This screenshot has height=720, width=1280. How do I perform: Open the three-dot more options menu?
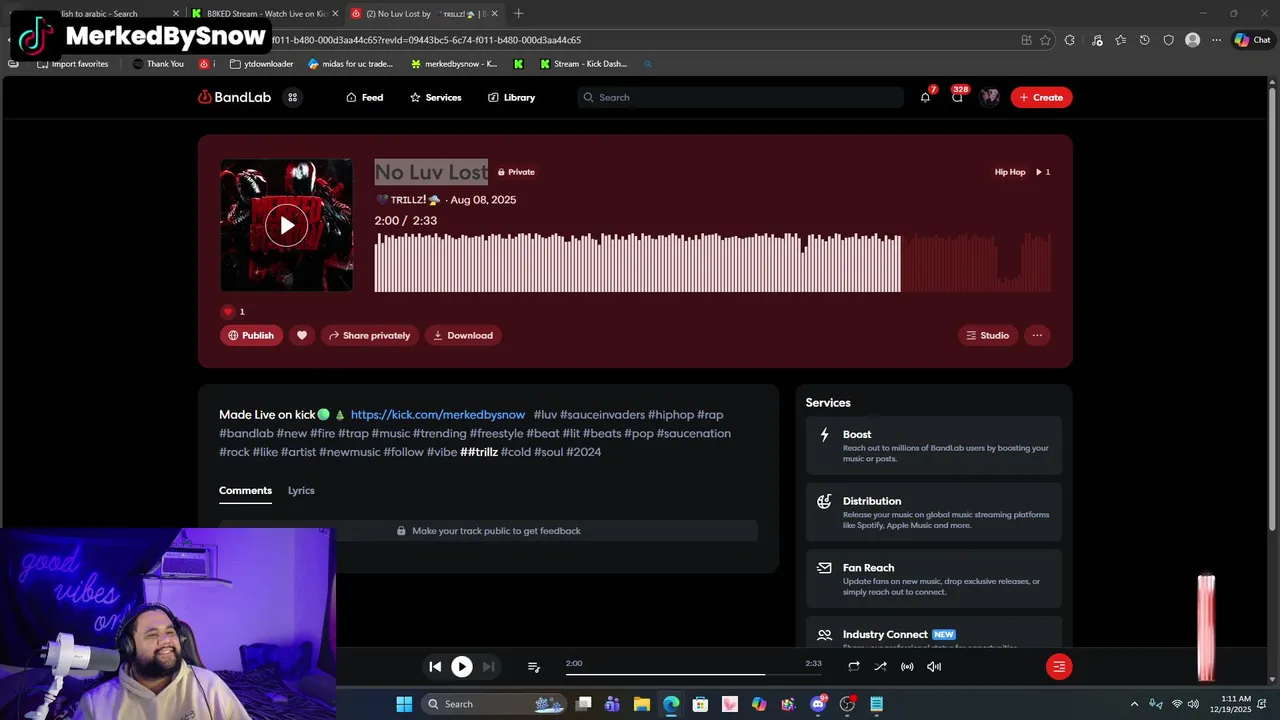pyautogui.click(x=1037, y=335)
